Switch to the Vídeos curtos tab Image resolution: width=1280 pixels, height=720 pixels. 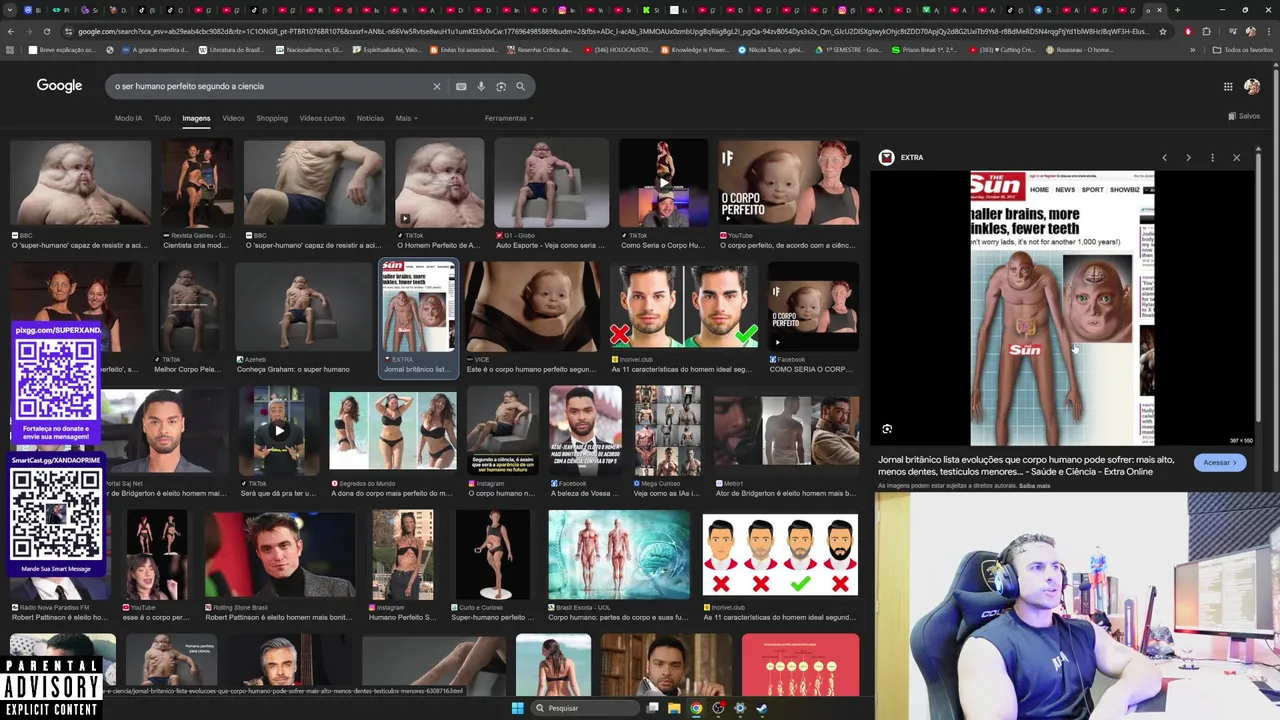(322, 118)
